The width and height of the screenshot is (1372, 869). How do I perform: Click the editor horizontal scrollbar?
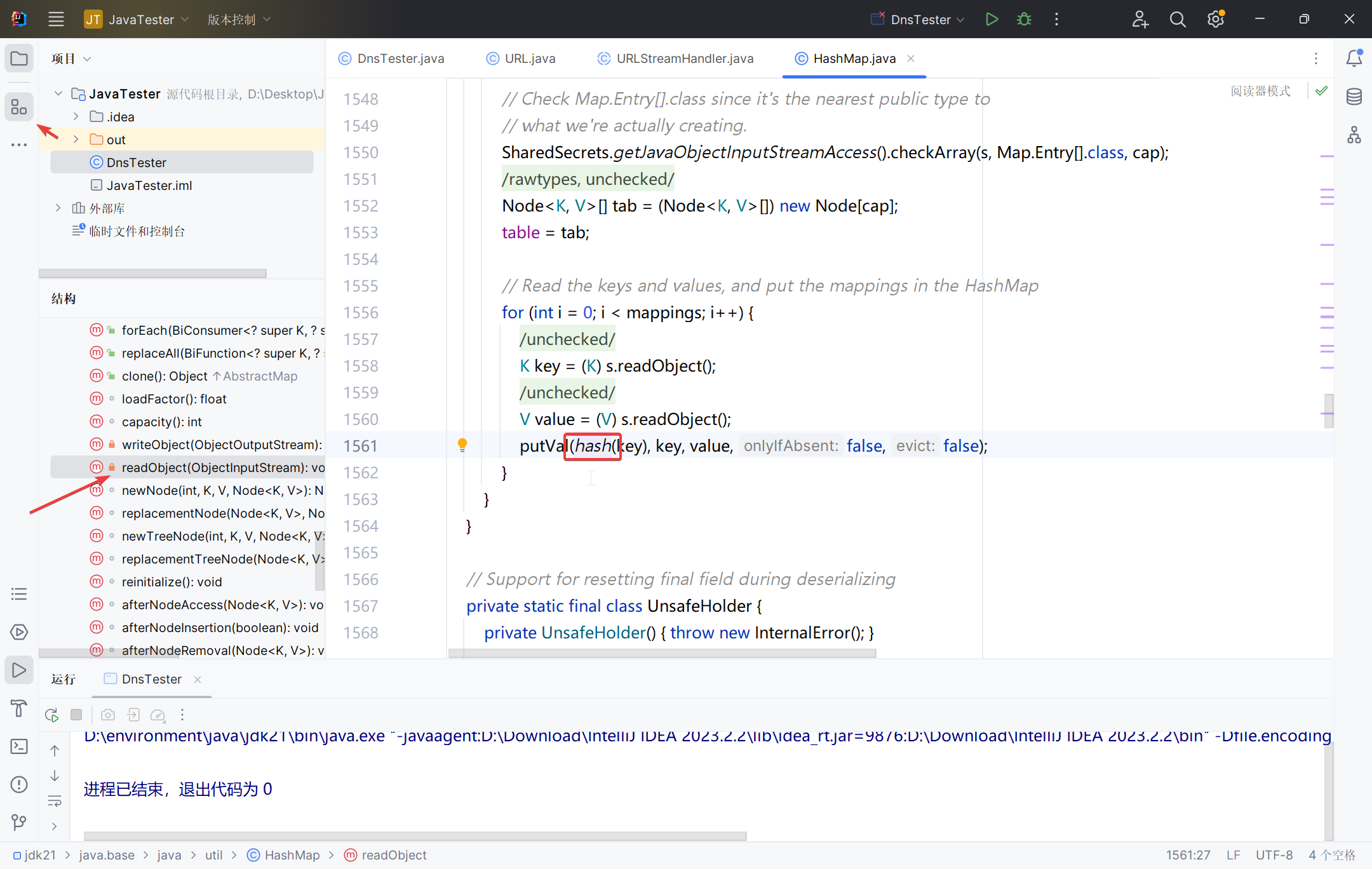(x=662, y=653)
